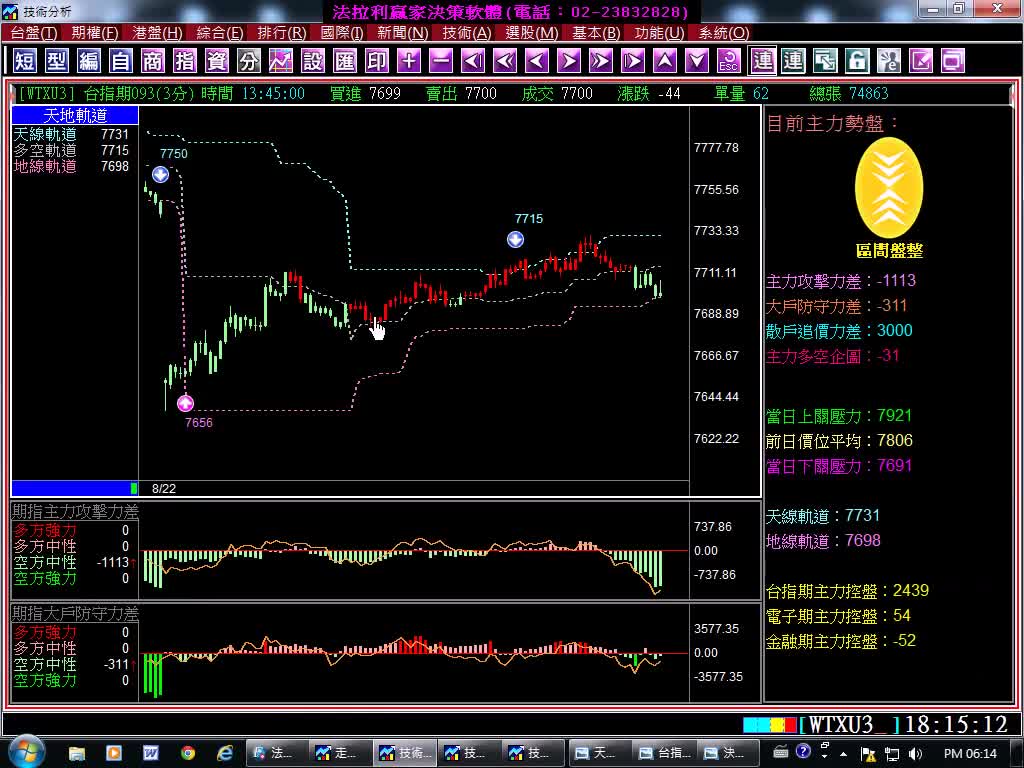Click the plus zoom-in toolbar icon
1024x768 pixels.
click(x=409, y=61)
